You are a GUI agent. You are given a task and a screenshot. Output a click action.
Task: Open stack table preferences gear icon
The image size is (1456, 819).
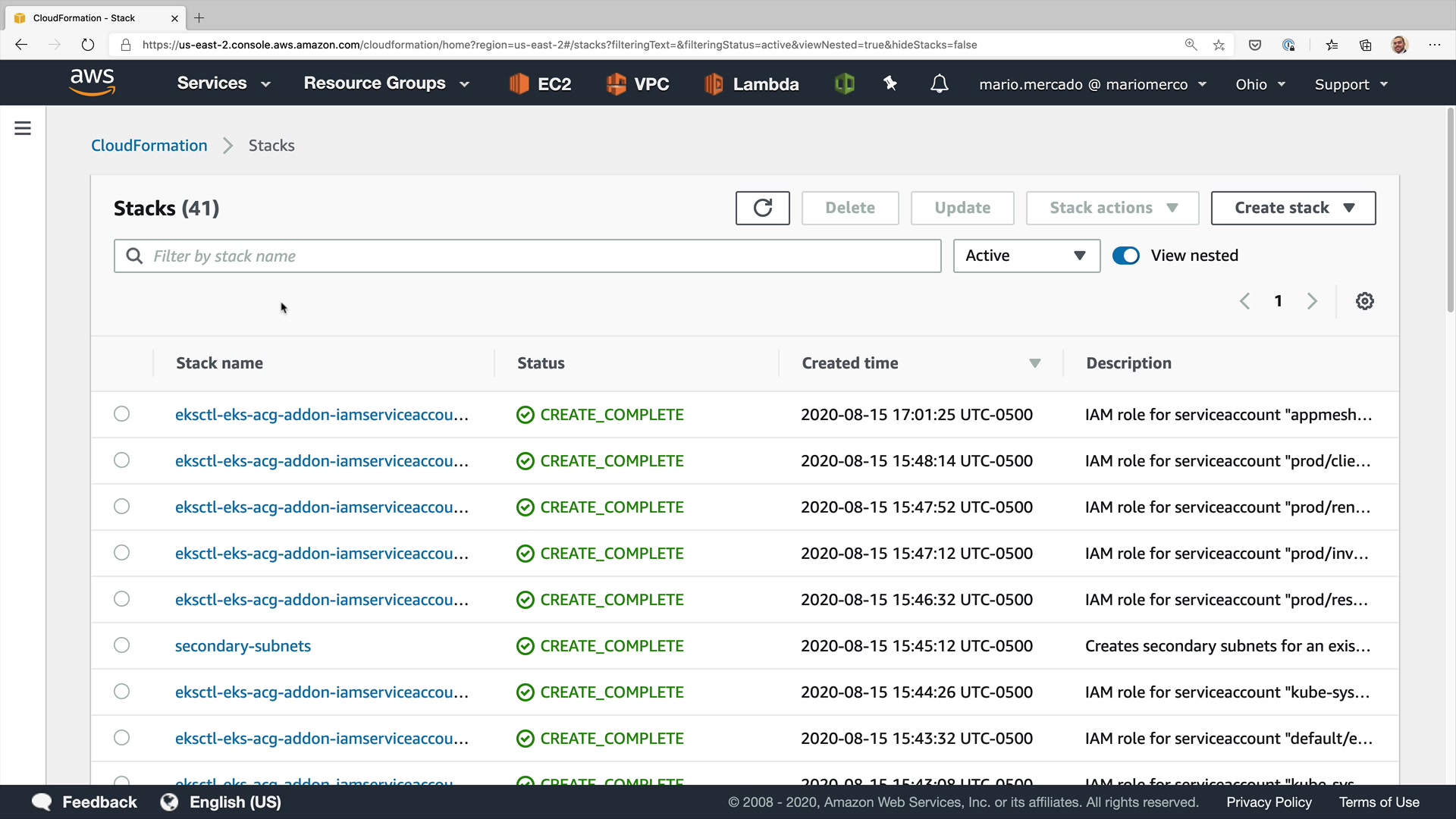coord(1364,301)
